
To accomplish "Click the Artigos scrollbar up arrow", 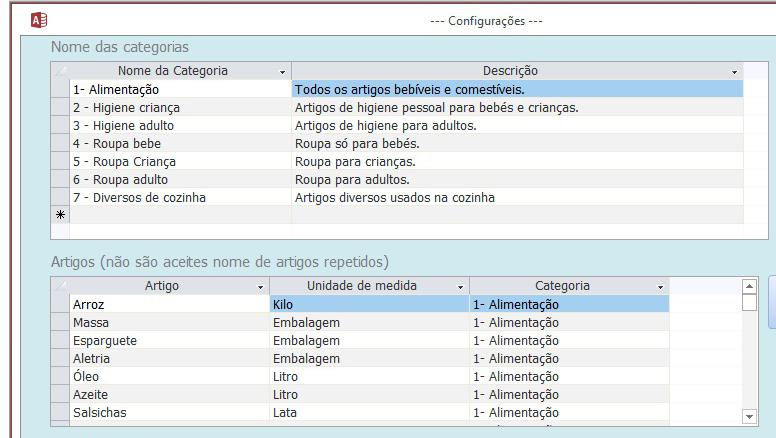I will [749, 287].
